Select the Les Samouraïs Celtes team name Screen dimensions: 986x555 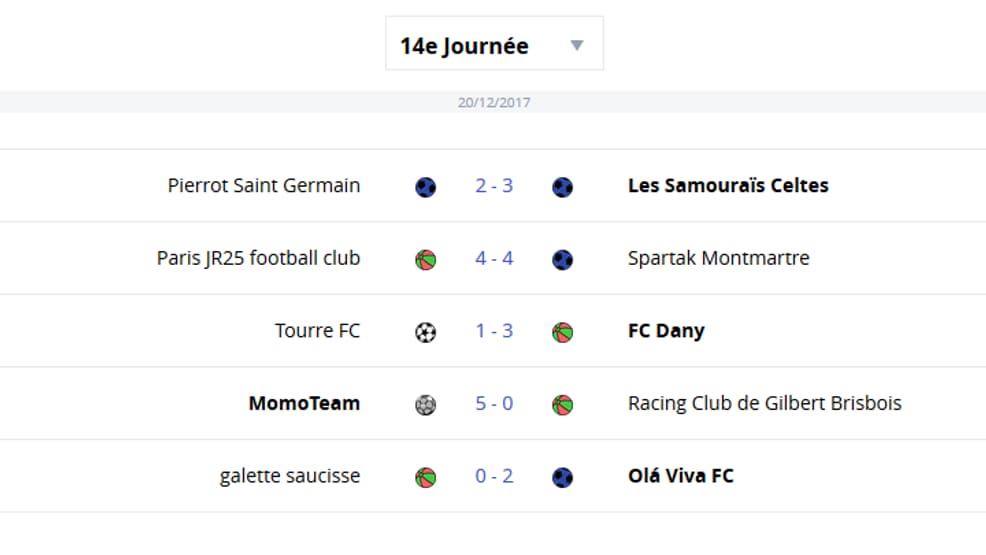pyautogui.click(x=728, y=185)
